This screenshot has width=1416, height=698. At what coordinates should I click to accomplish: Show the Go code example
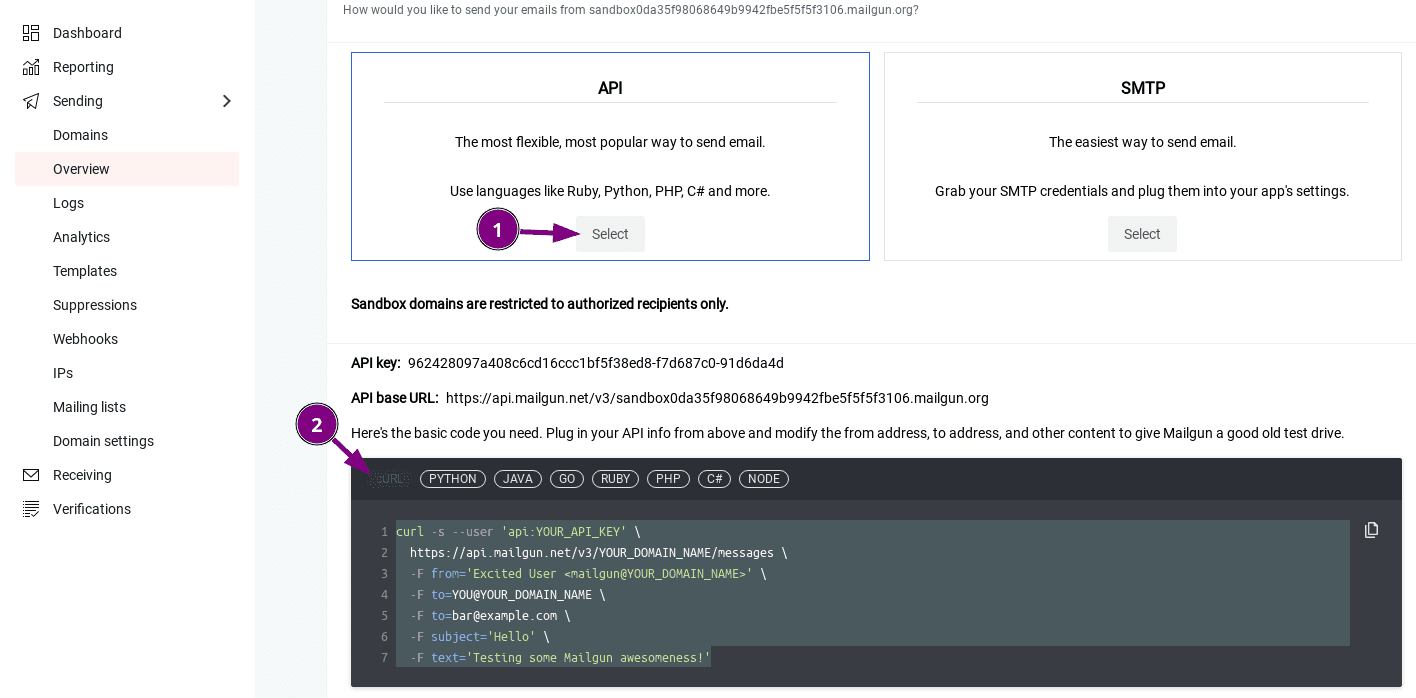coord(567,479)
